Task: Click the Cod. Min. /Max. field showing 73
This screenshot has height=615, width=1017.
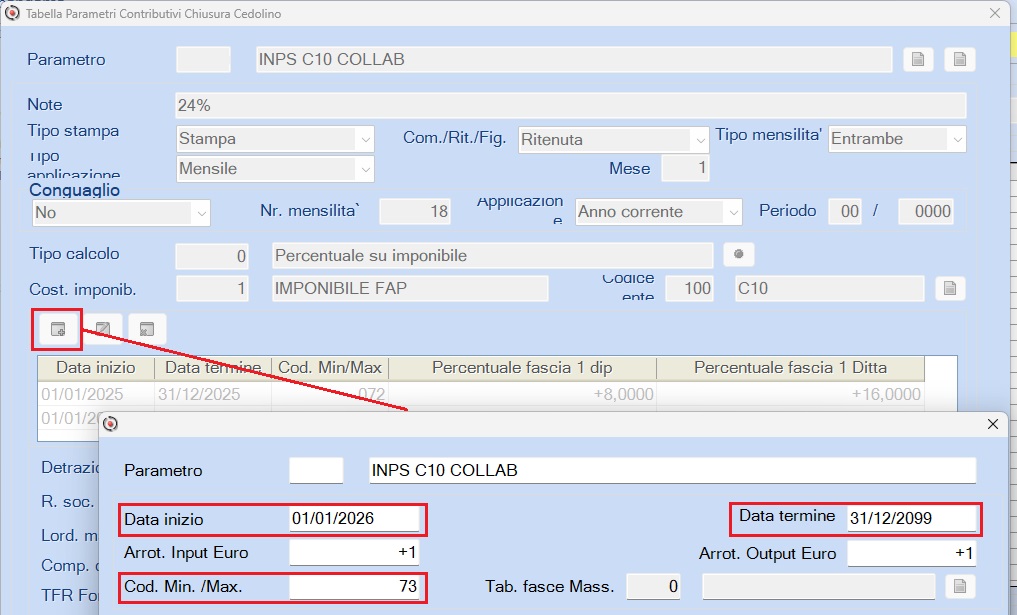Action: click(354, 586)
